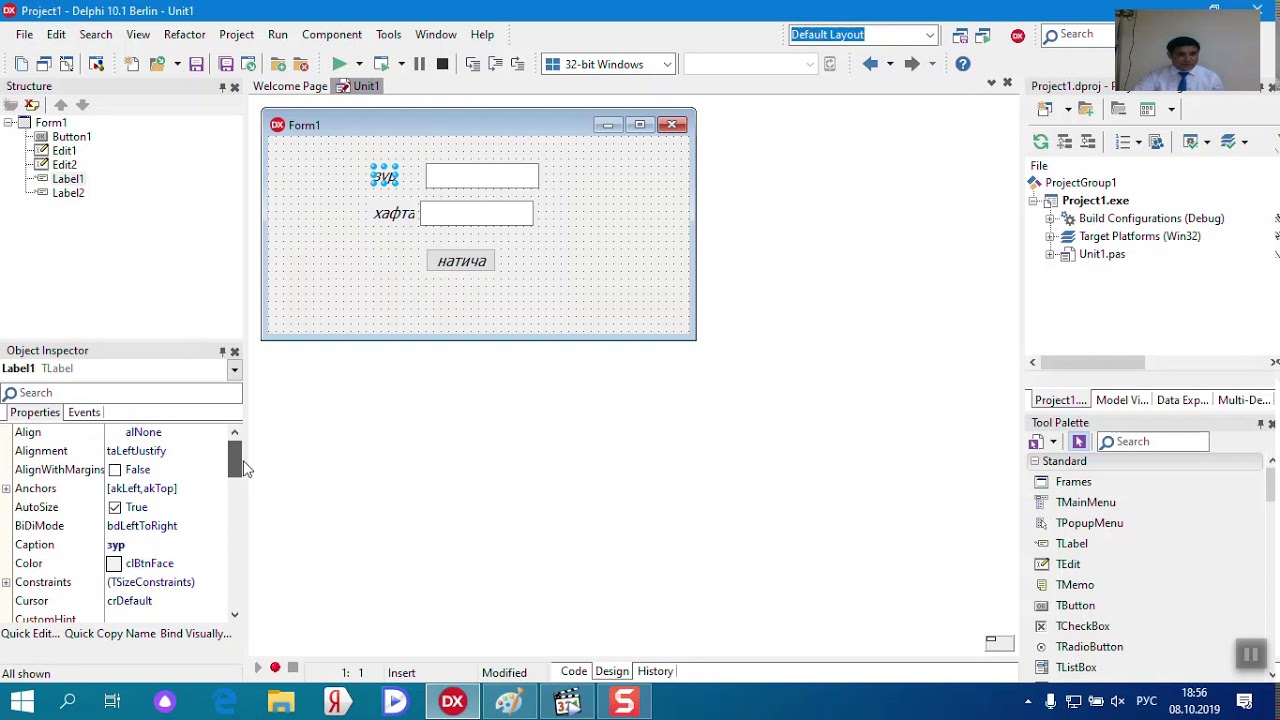The height and width of the screenshot is (720, 1280).
Task: Toggle the AutoSize True checkbox
Action: coord(115,507)
